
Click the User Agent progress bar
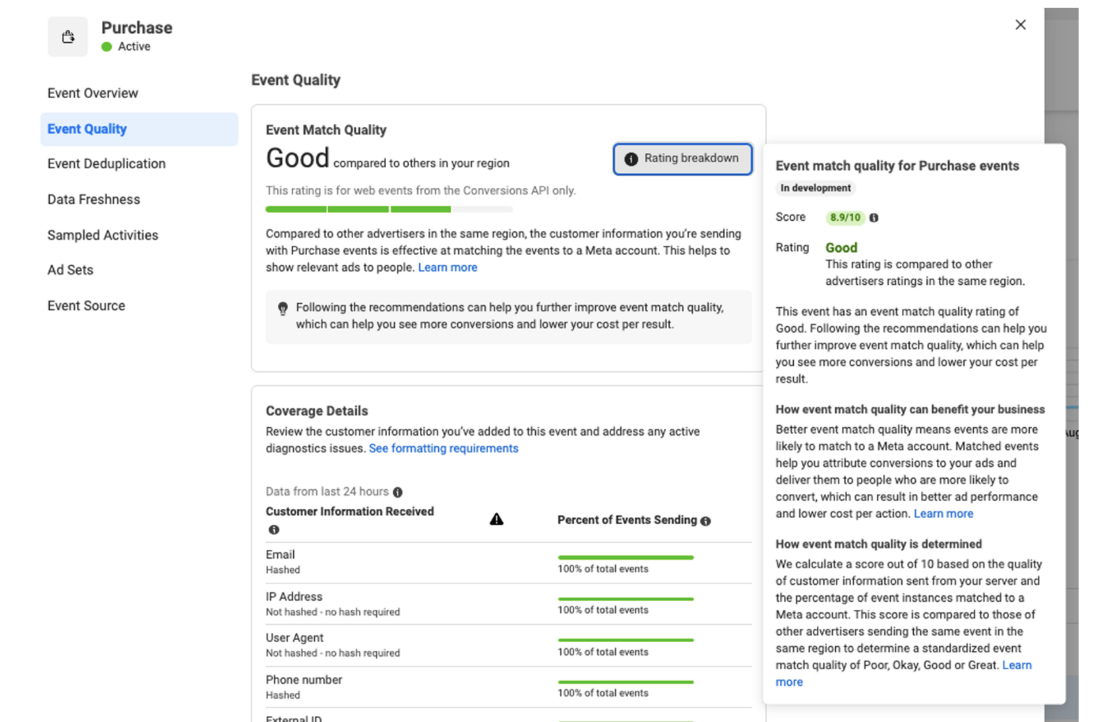(625, 640)
